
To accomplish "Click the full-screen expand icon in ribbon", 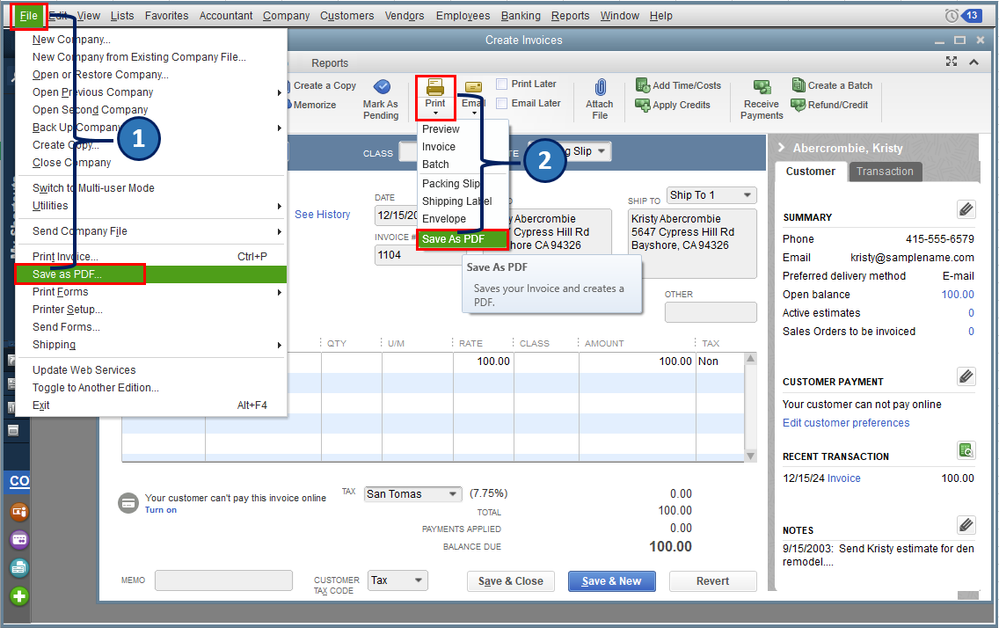I will click(951, 61).
